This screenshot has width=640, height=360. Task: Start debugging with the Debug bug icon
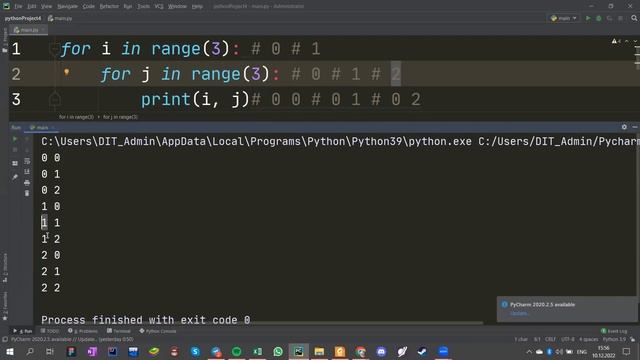click(x=599, y=18)
